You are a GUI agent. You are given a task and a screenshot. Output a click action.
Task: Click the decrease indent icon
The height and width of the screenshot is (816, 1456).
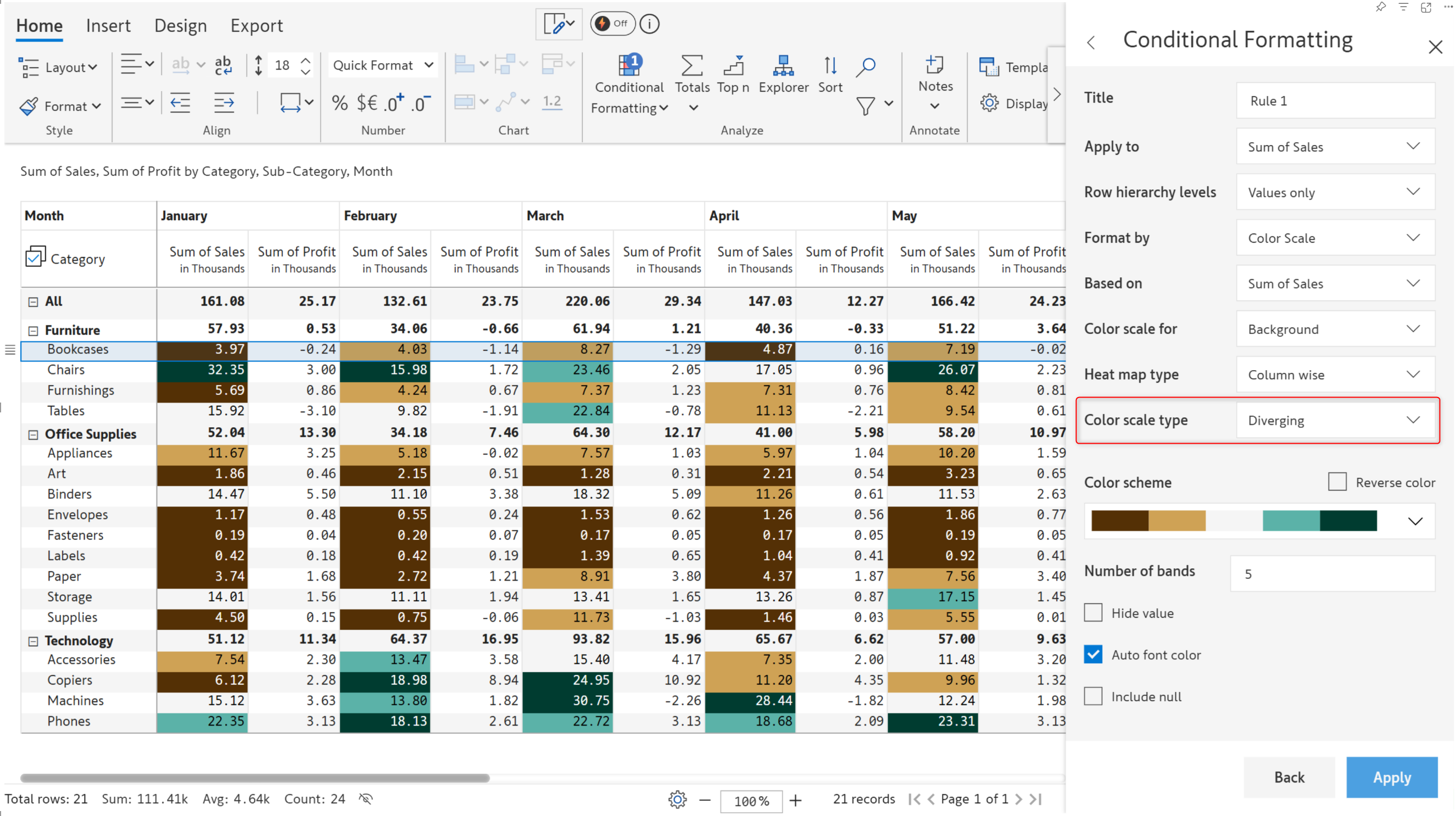(180, 102)
